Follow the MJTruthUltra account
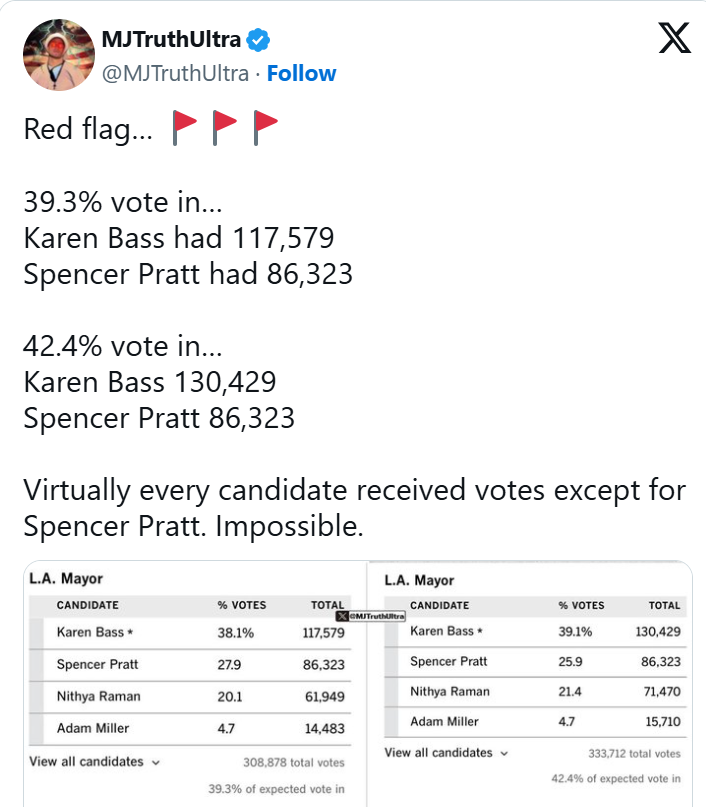 click(x=302, y=74)
